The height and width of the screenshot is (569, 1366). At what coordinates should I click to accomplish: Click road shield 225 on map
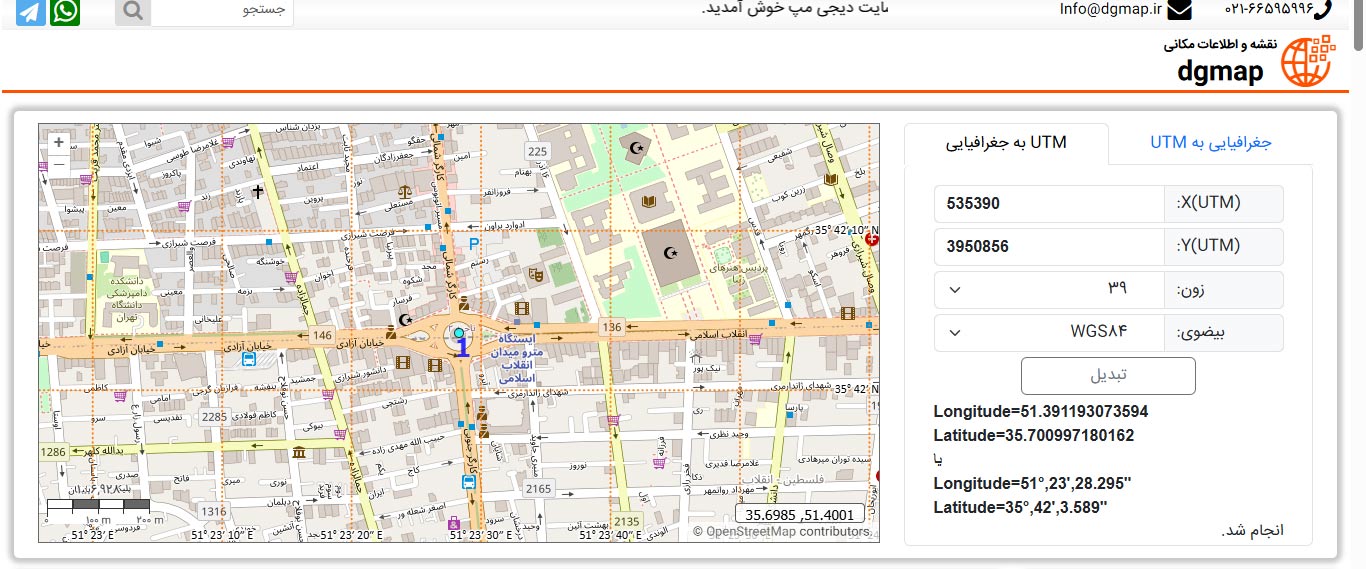[x=538, y=151]
